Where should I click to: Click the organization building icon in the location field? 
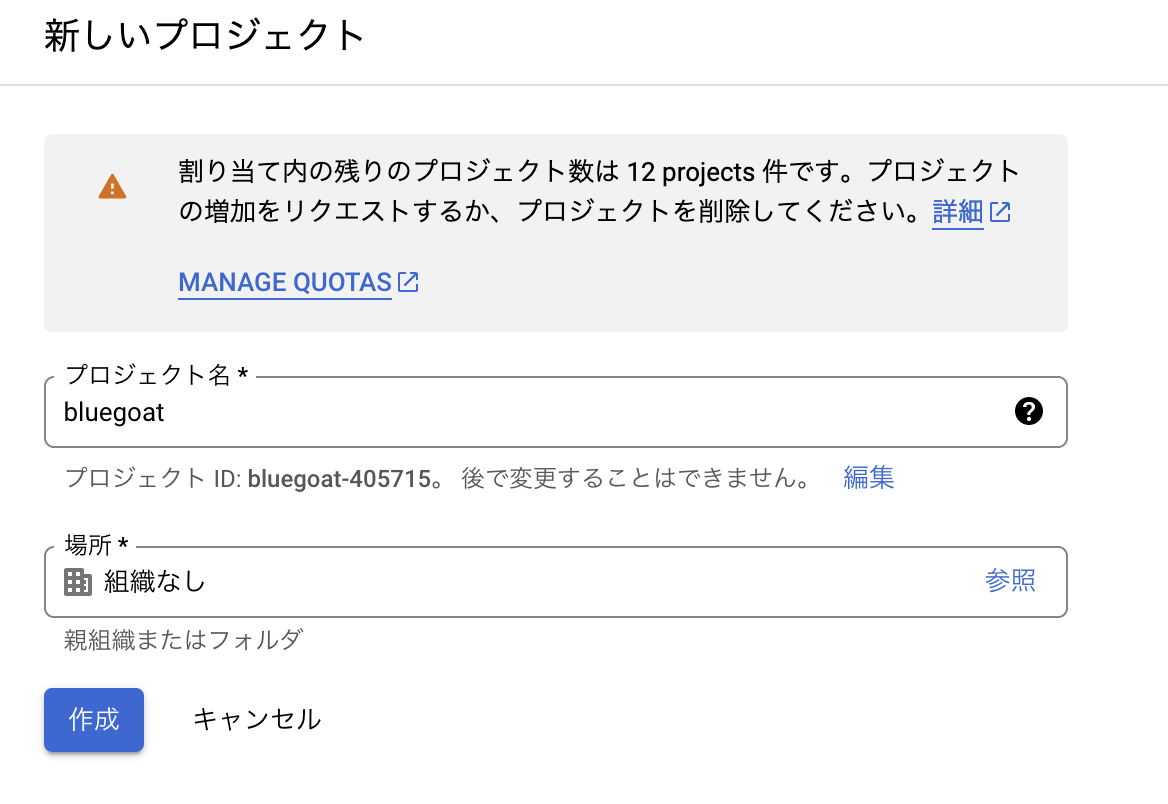pos(78,582)
